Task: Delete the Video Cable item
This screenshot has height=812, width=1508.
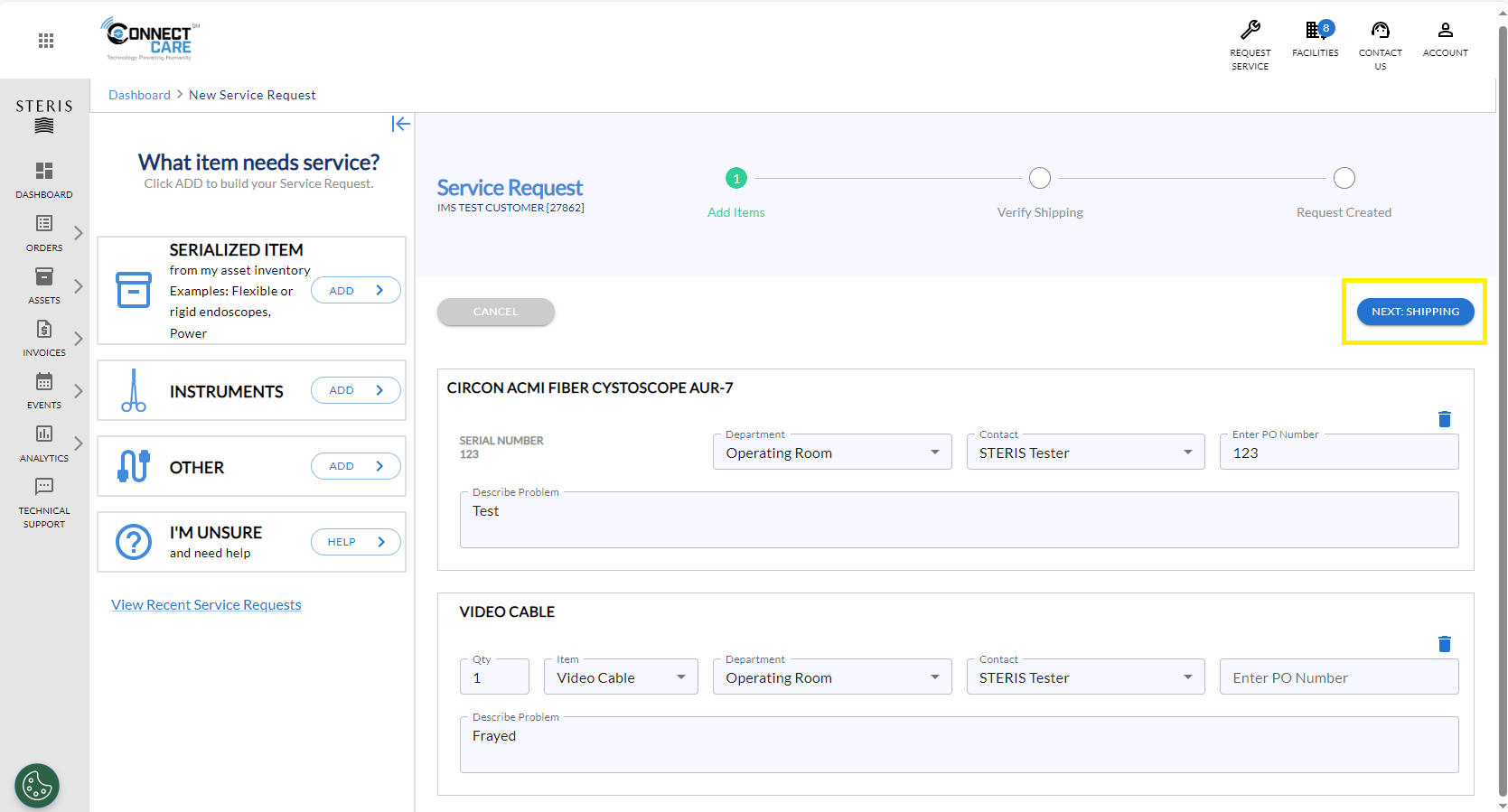Action: click(1444, 644)
